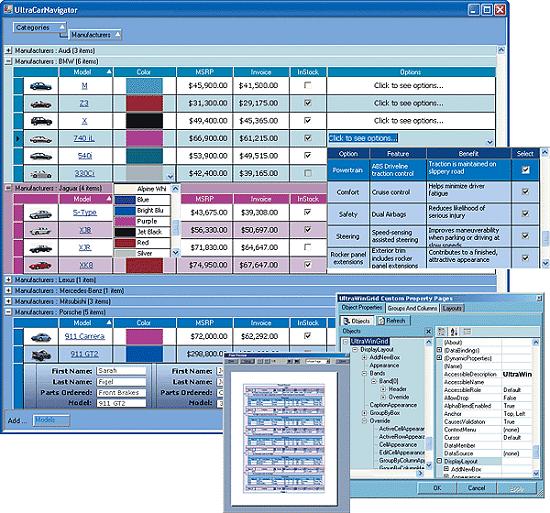Click the red XK8 car image
This screenshot has height=513, width=550.
click(40, 265)
